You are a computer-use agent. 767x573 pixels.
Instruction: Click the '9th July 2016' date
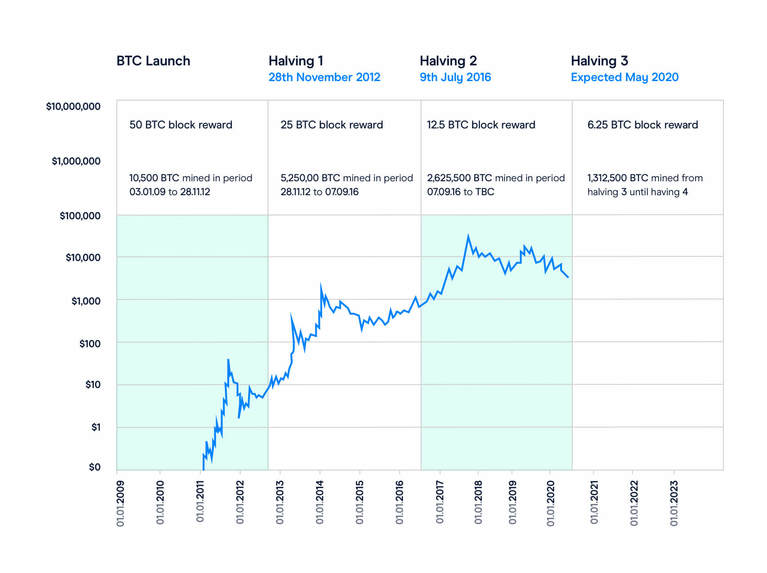[455, 77]
